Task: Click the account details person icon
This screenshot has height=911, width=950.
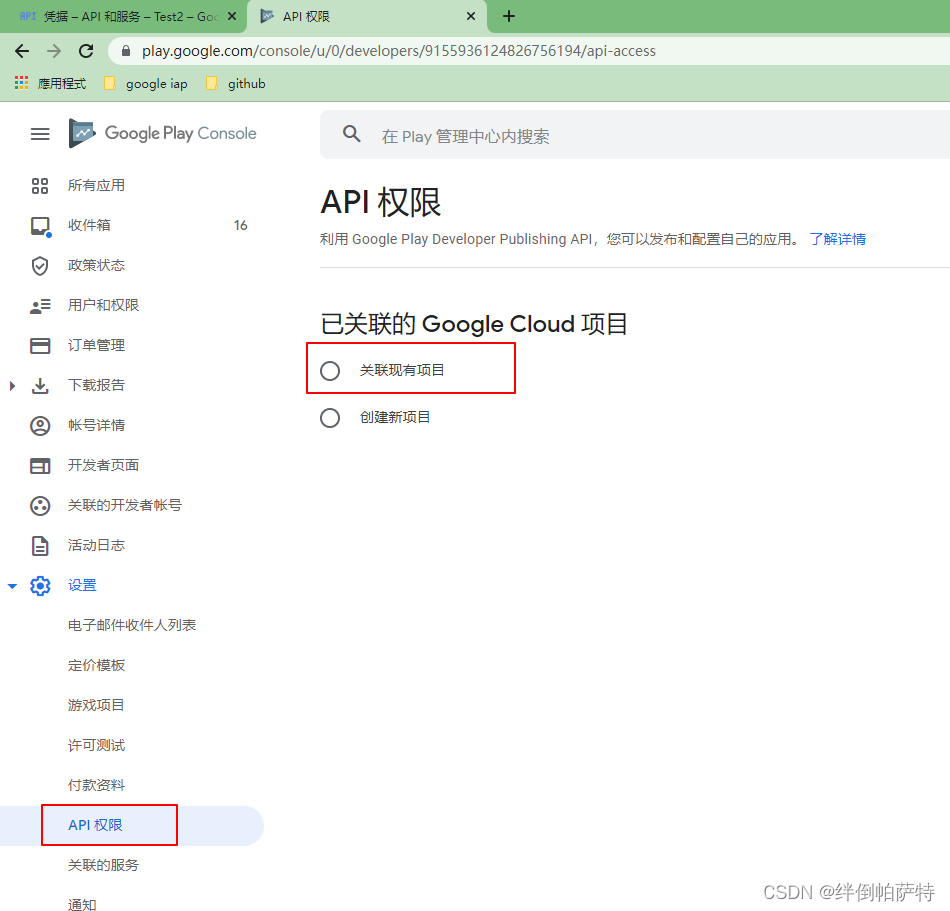Action: (40, 426)
